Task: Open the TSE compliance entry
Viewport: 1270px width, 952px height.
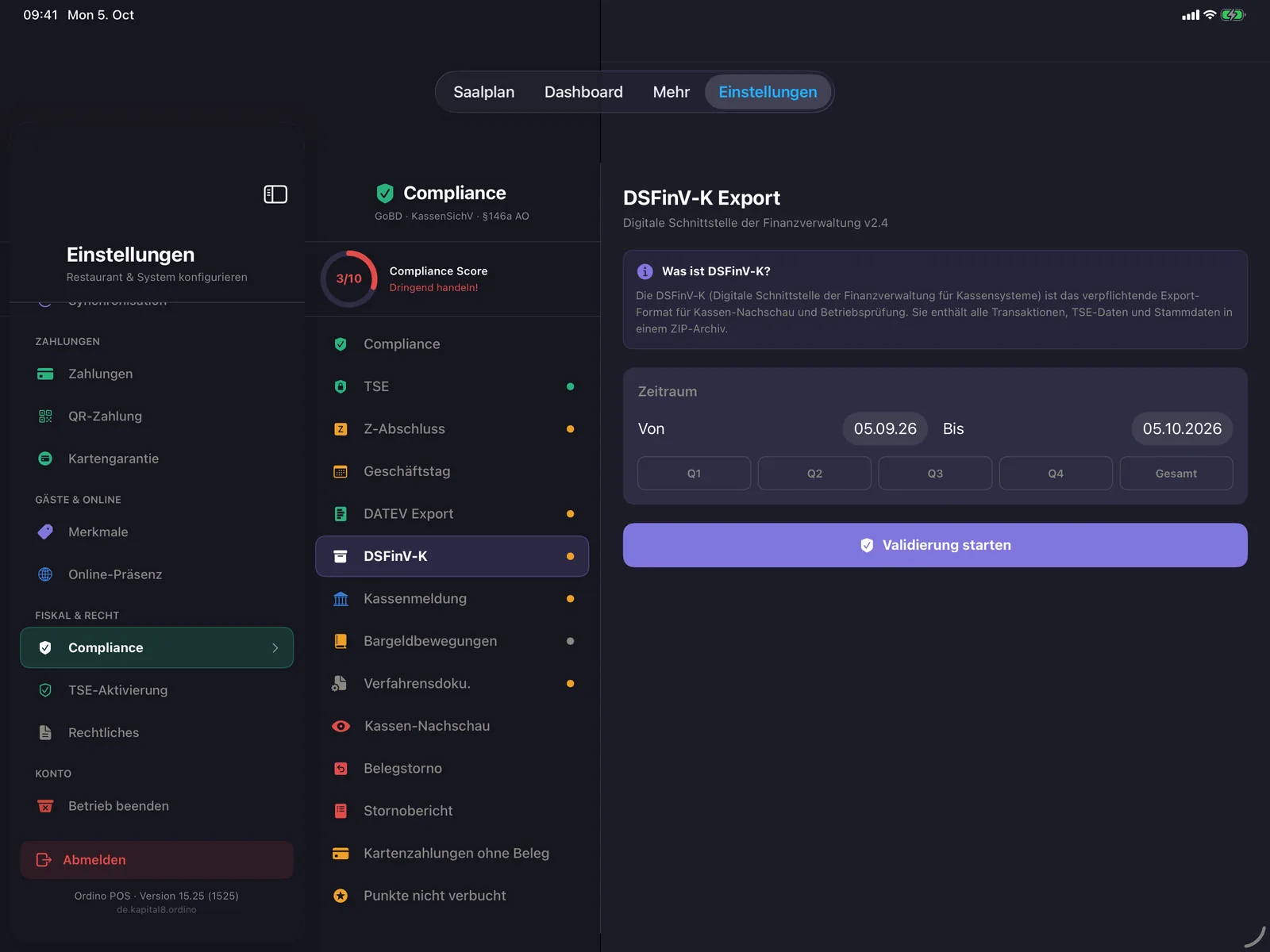Action: 452,387
